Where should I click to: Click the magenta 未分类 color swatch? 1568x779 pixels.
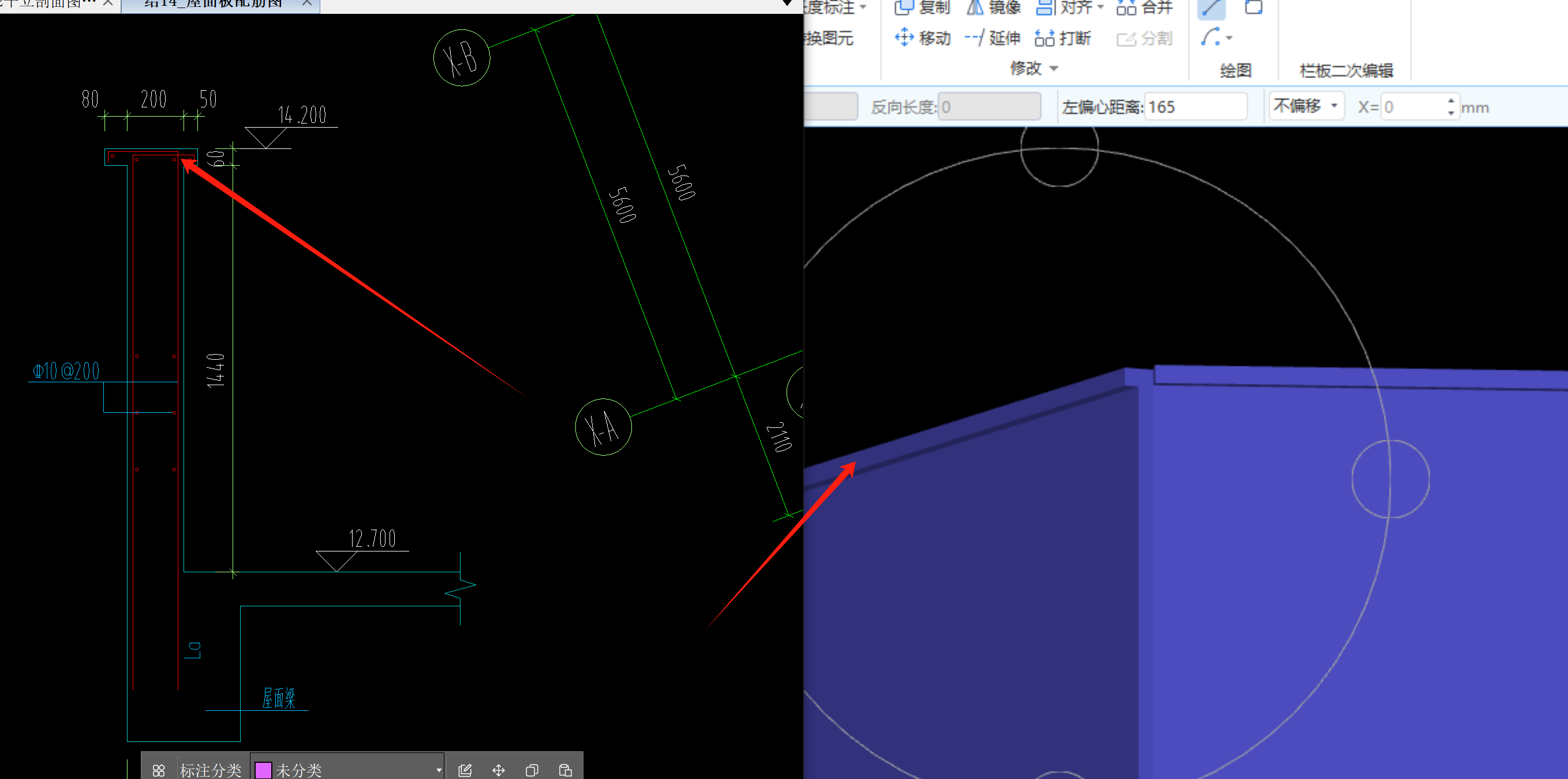[x=263, y=770]
